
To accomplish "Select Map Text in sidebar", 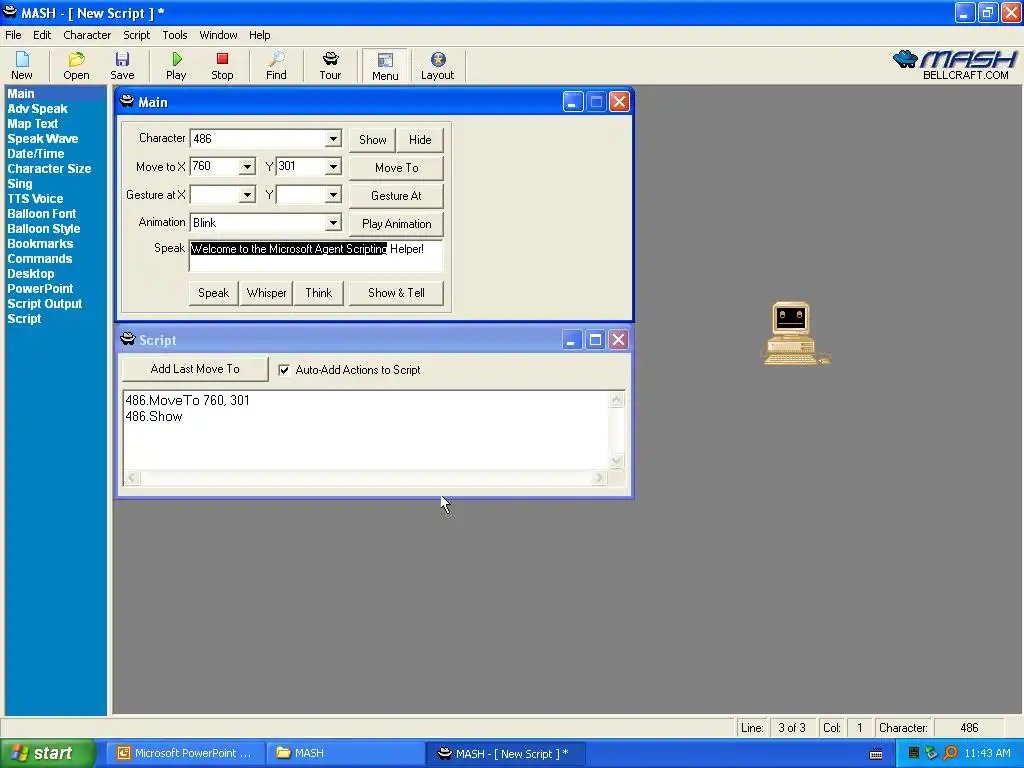I will [33, 124].
